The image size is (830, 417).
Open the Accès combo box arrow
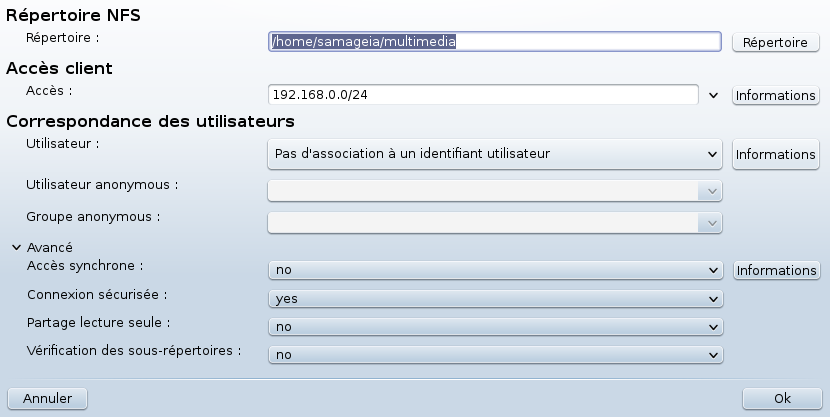pyautogui.click(x=713, y=95)
